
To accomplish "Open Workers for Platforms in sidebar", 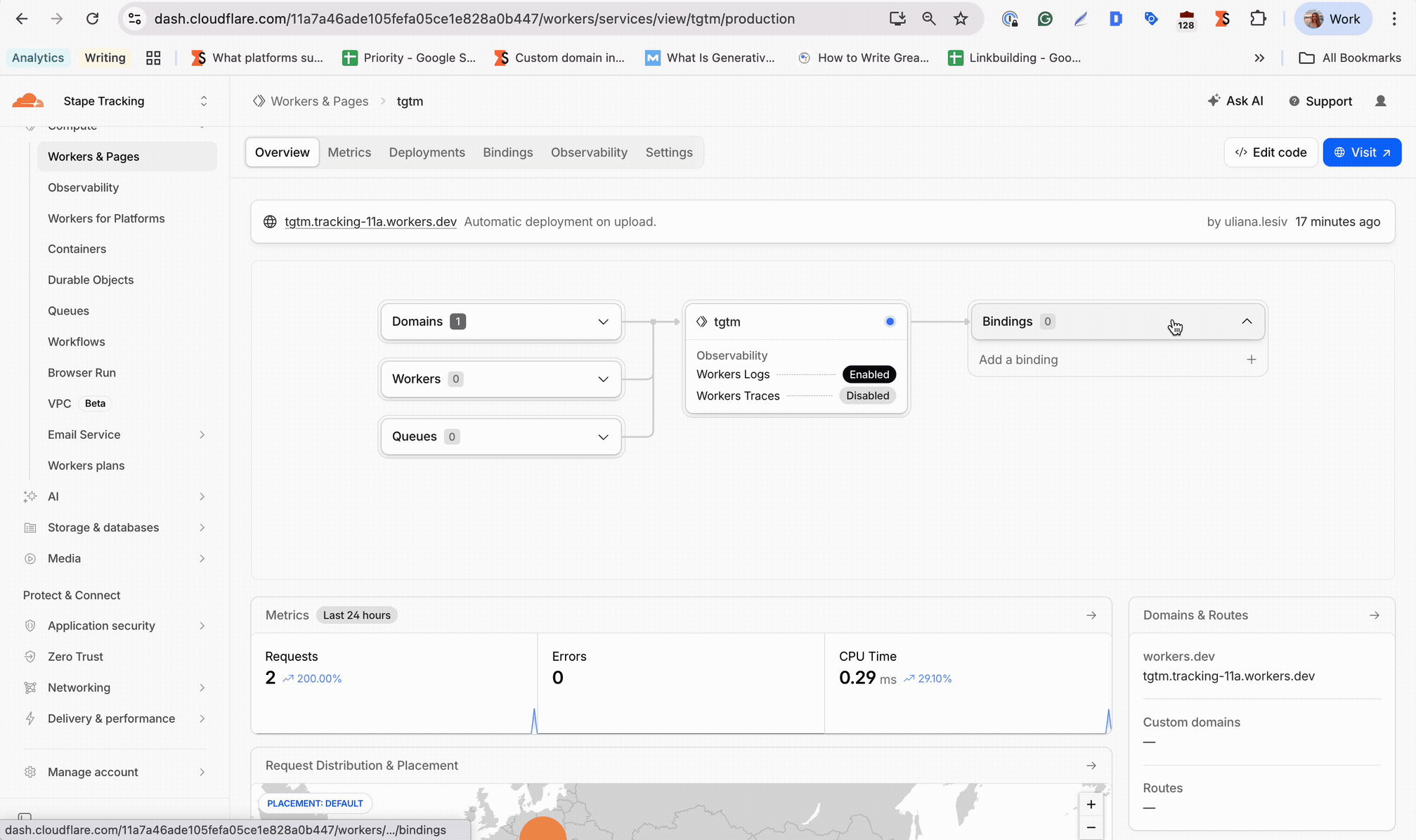I will pos(106,218).
